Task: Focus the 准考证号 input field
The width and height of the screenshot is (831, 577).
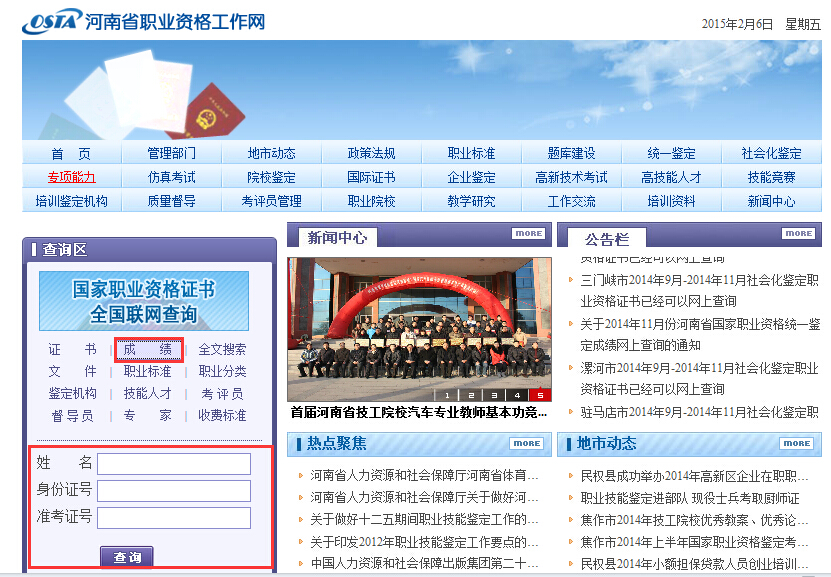Action: point(174,518)
